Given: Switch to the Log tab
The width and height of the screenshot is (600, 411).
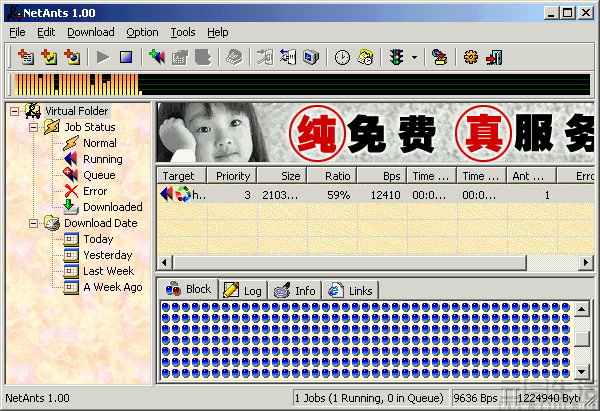Looking at the screenshot, I should (243, 291).
